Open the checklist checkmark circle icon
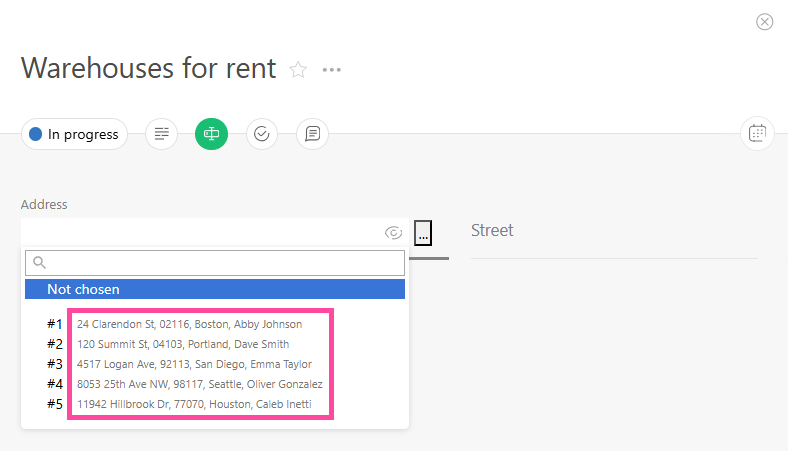Image resolution: width=788 pixels, height=451 pixels. 262,134
